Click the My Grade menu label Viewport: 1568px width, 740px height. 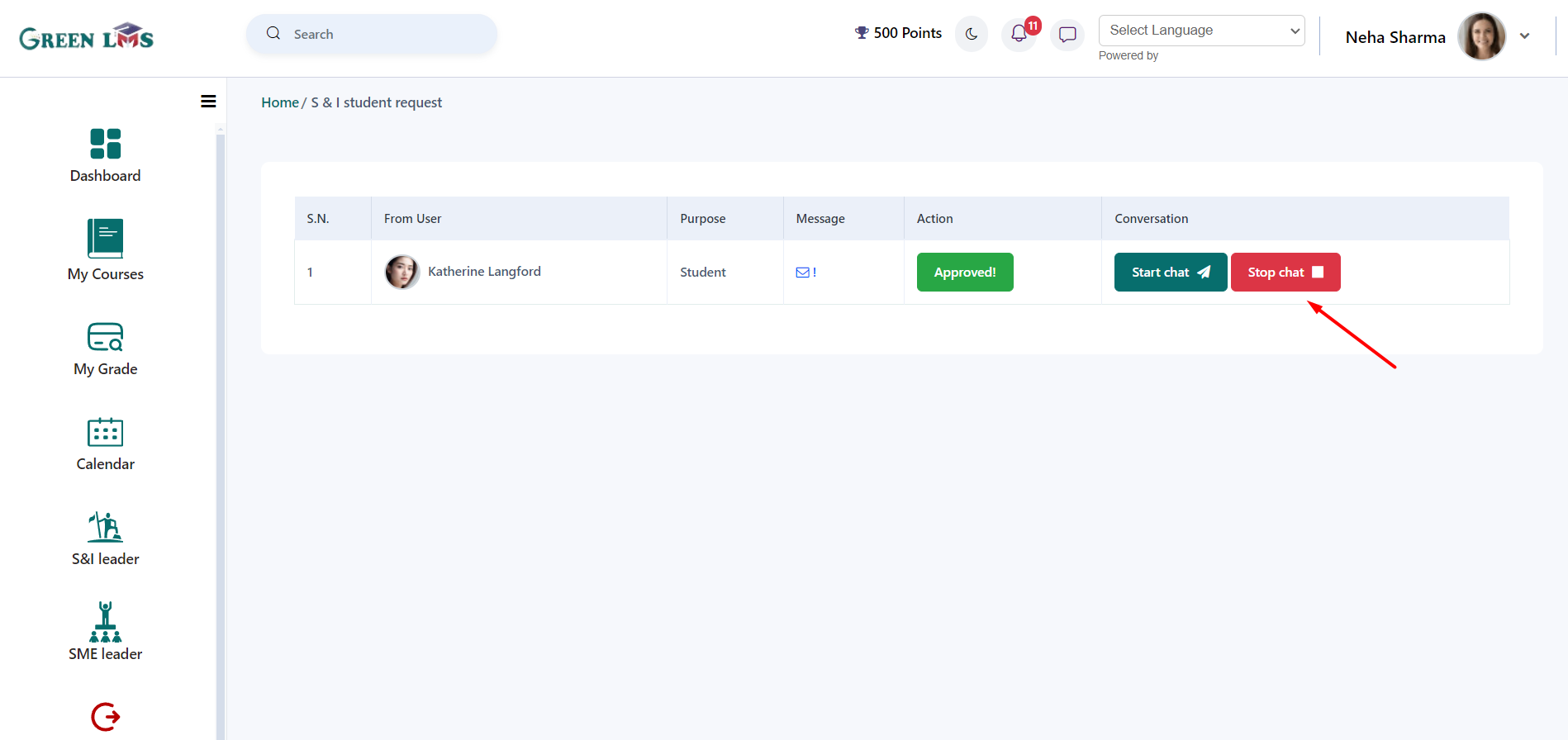pyautogui.click(x=106, y=369)
